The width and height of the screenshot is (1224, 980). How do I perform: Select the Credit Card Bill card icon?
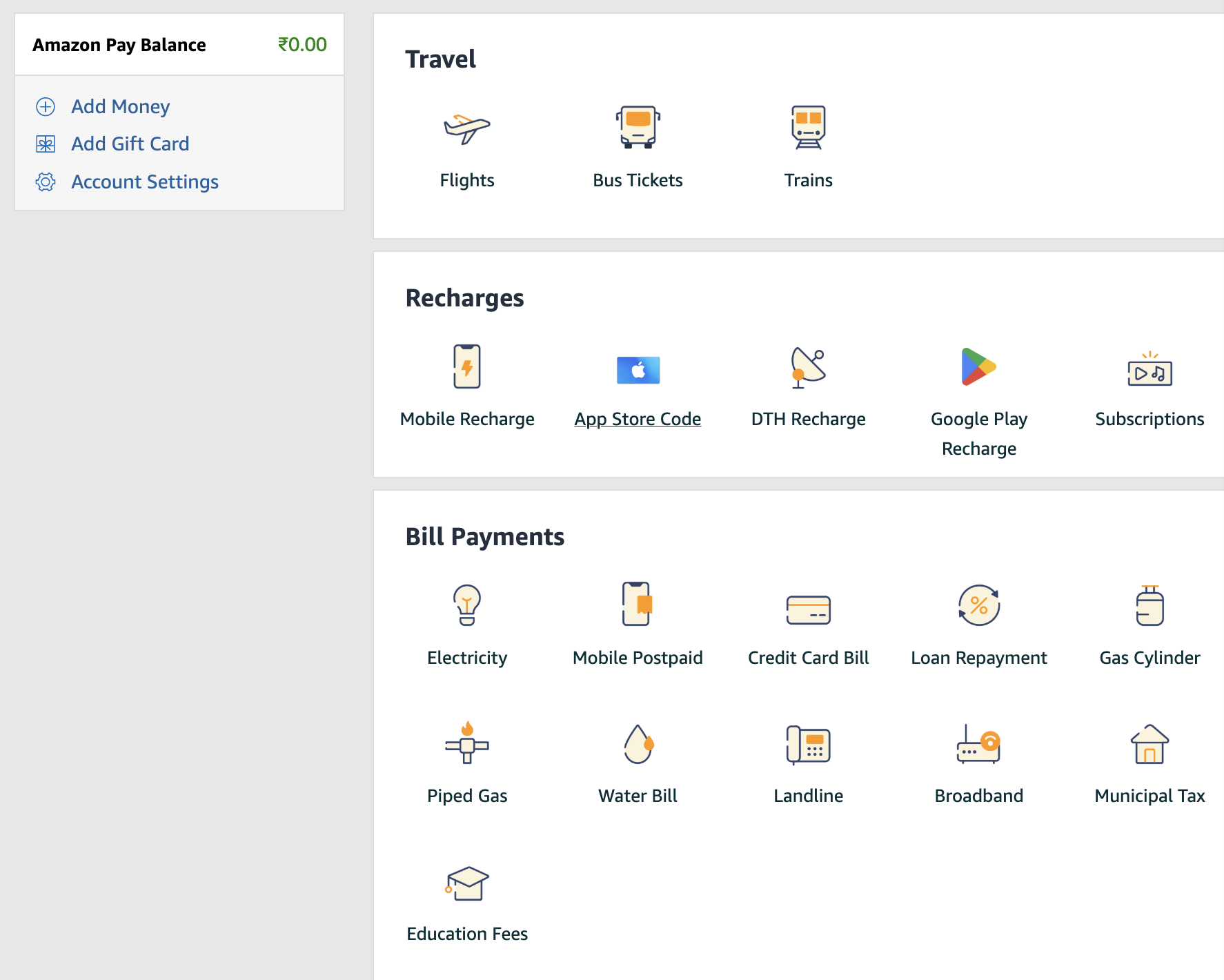point(808,610)
